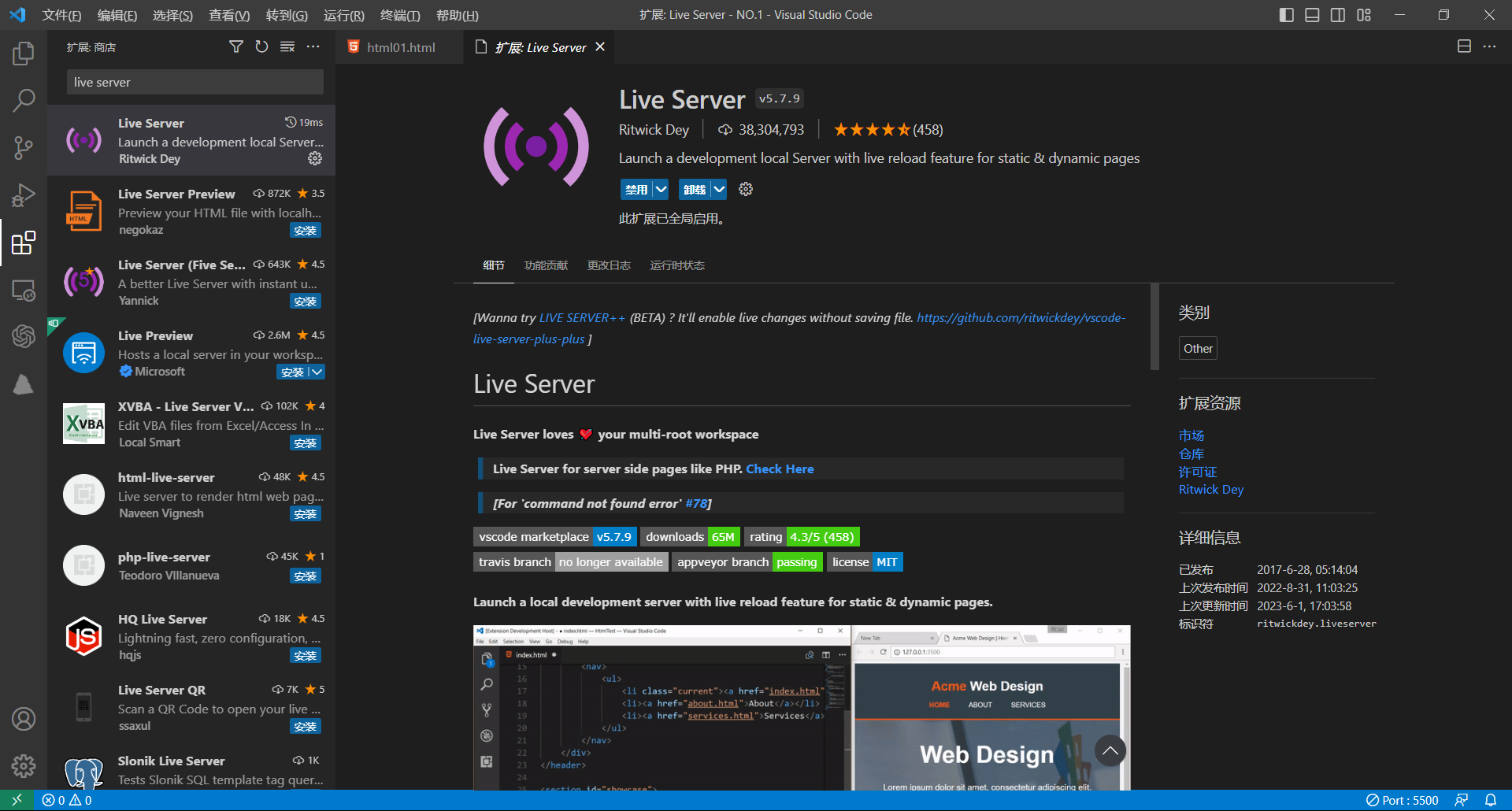Open the feedback icon in status bar
Viewport: 1512px width, 811px height.
point(1462,800)
